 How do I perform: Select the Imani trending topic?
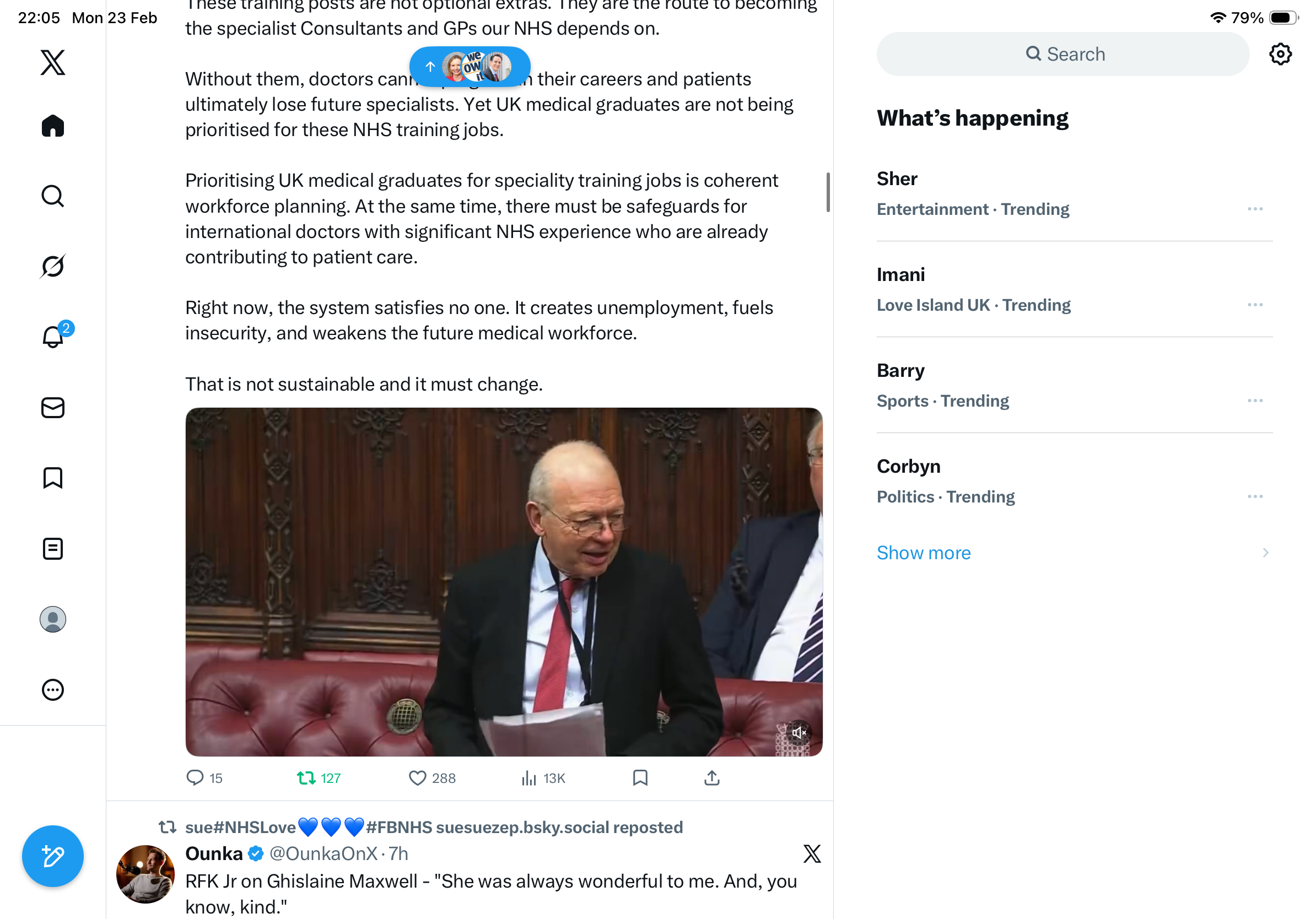coord(1074,289)
